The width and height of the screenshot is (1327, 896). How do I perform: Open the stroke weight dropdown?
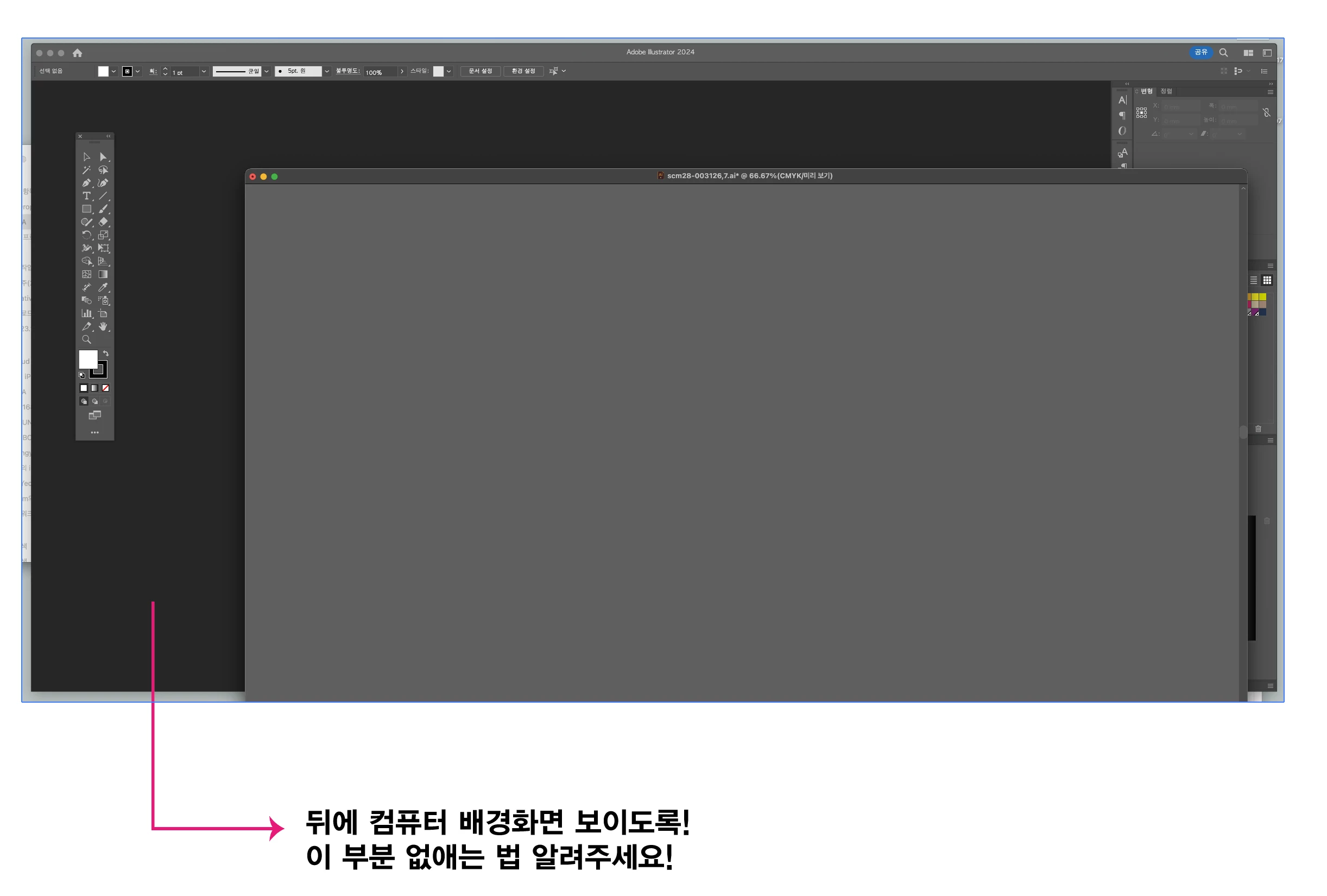tap(203, 71)
